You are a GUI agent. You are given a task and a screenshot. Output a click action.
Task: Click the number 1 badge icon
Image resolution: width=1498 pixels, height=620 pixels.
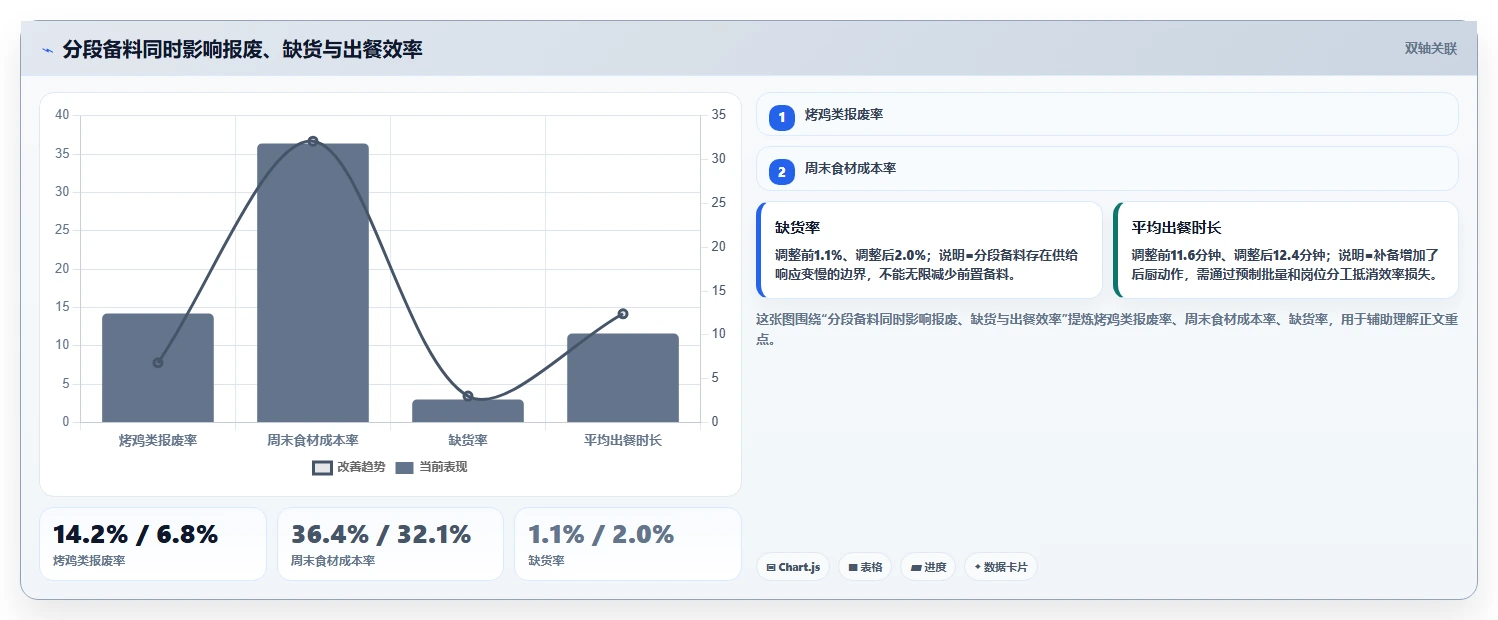pos(782,117)
